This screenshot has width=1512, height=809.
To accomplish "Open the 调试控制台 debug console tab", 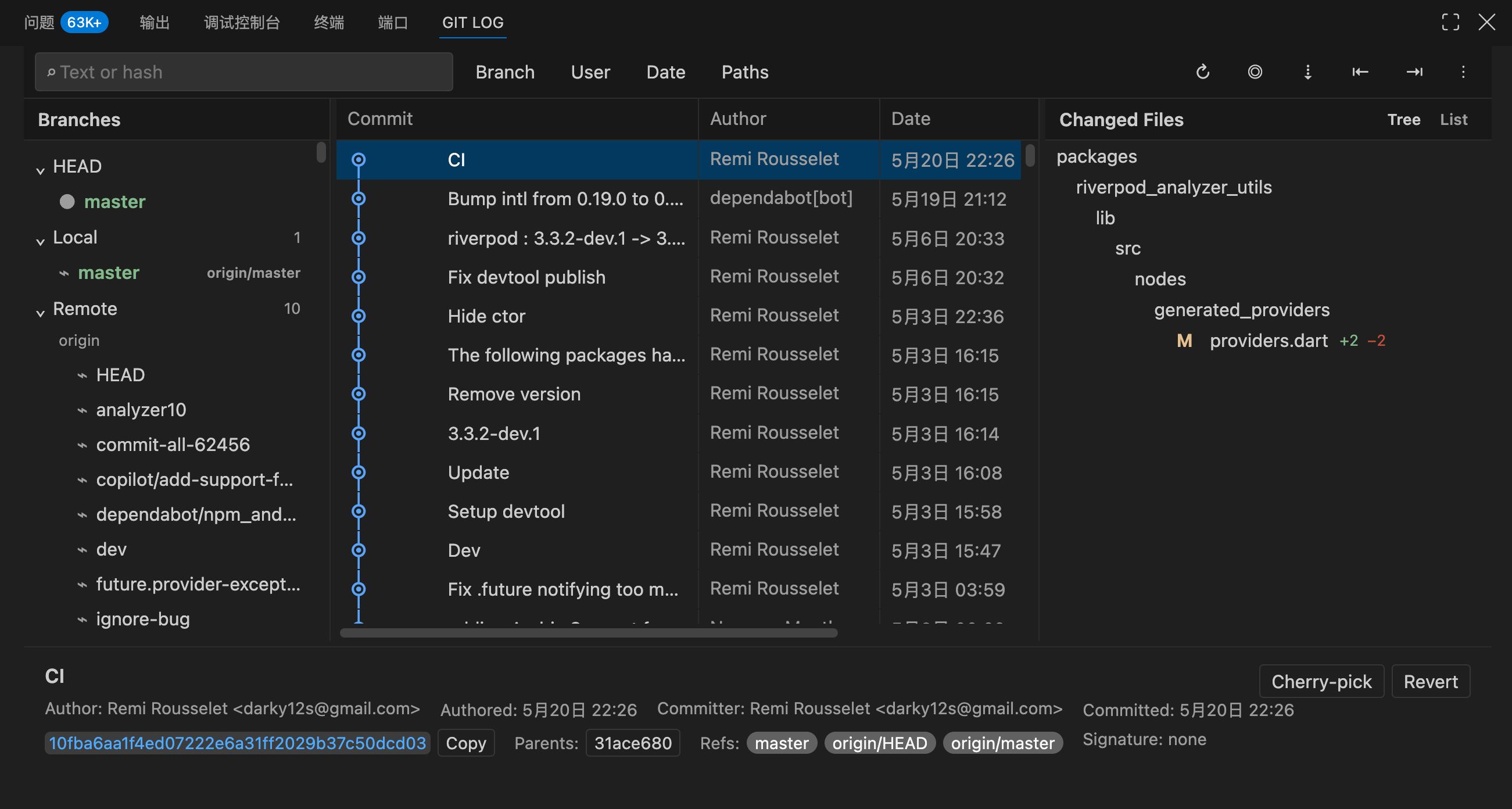I will coord(242,22).
